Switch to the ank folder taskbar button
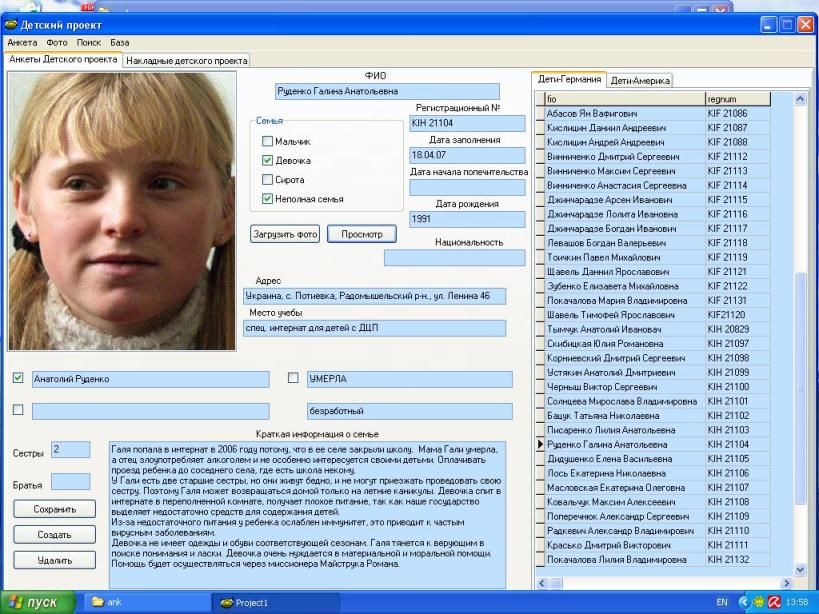 [x=147, y=602]
